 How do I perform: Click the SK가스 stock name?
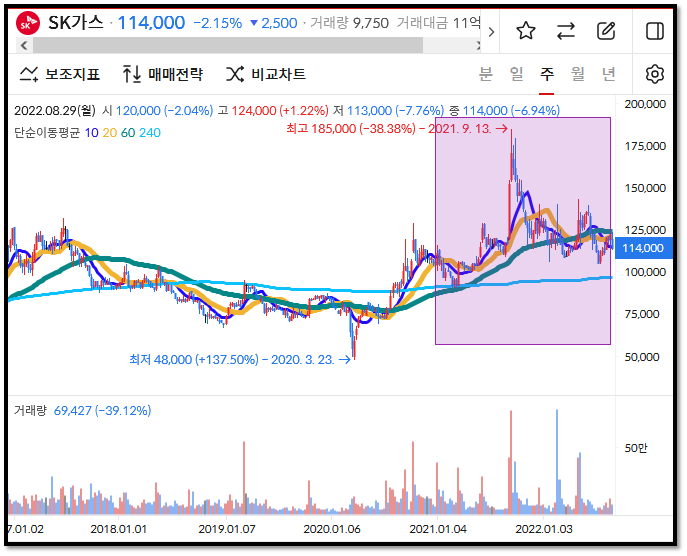click(75, 23)
